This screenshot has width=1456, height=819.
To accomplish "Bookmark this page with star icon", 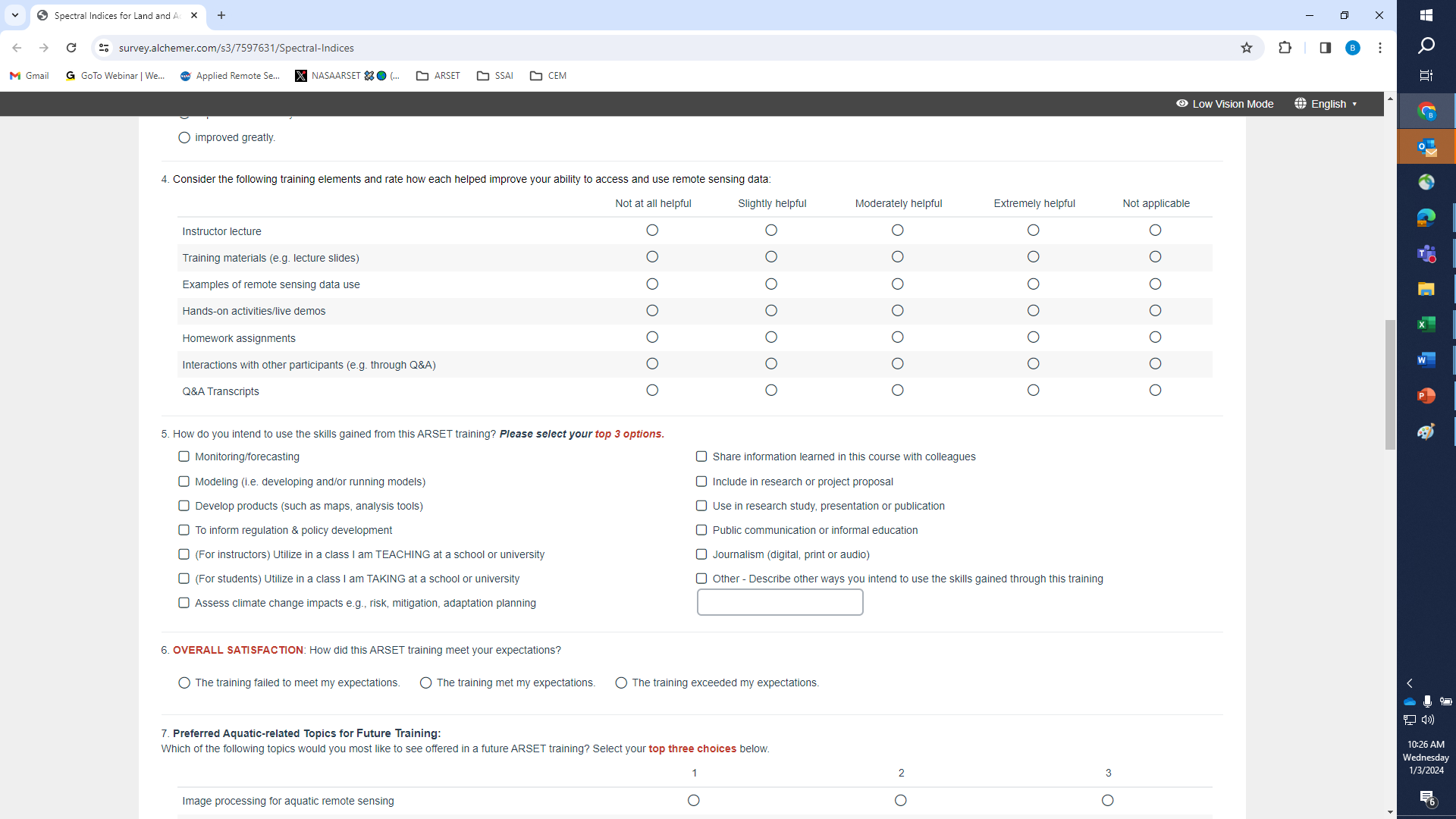I will click(1247, 48).
